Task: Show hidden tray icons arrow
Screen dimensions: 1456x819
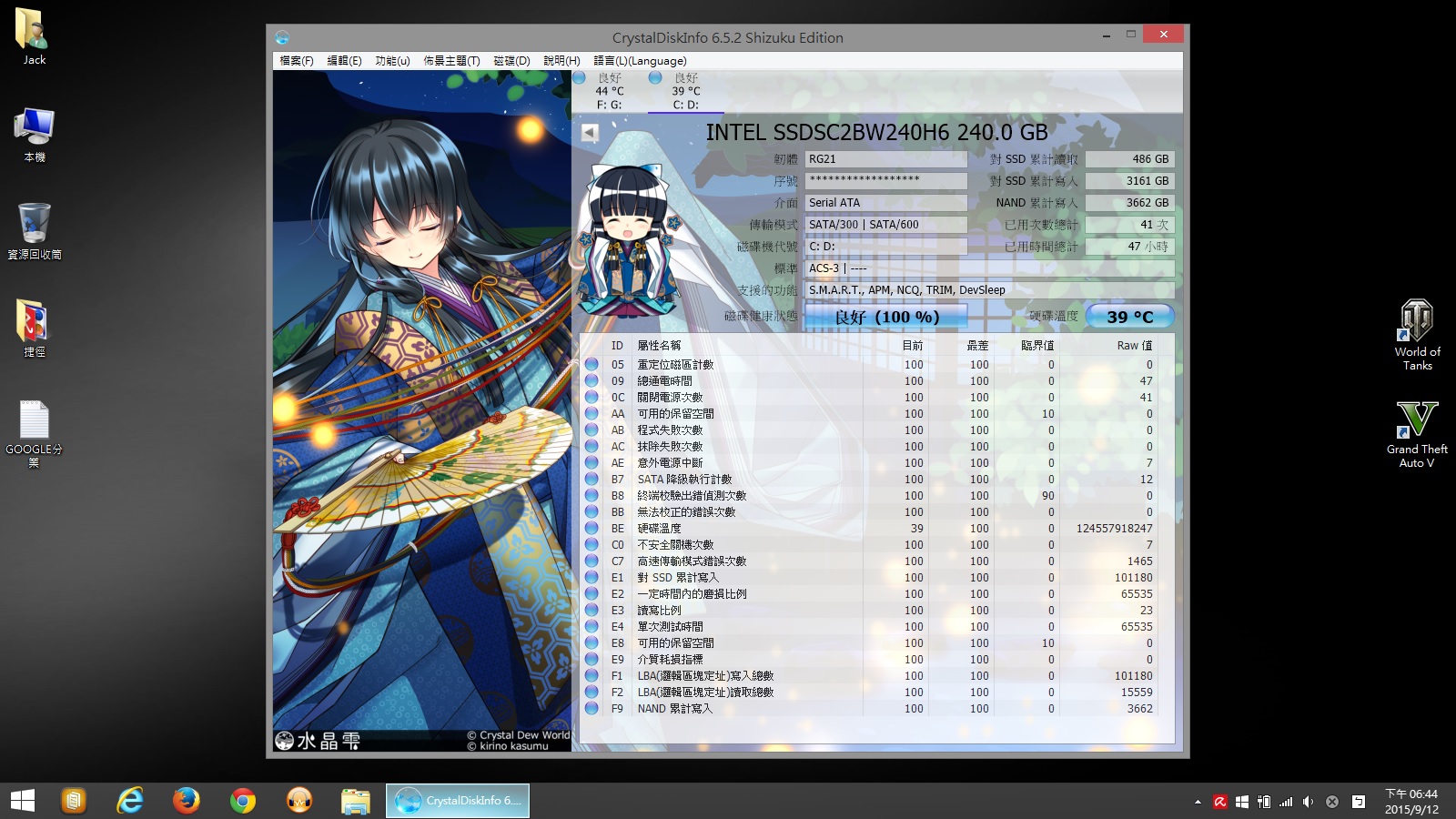Action: point(1198,802)
